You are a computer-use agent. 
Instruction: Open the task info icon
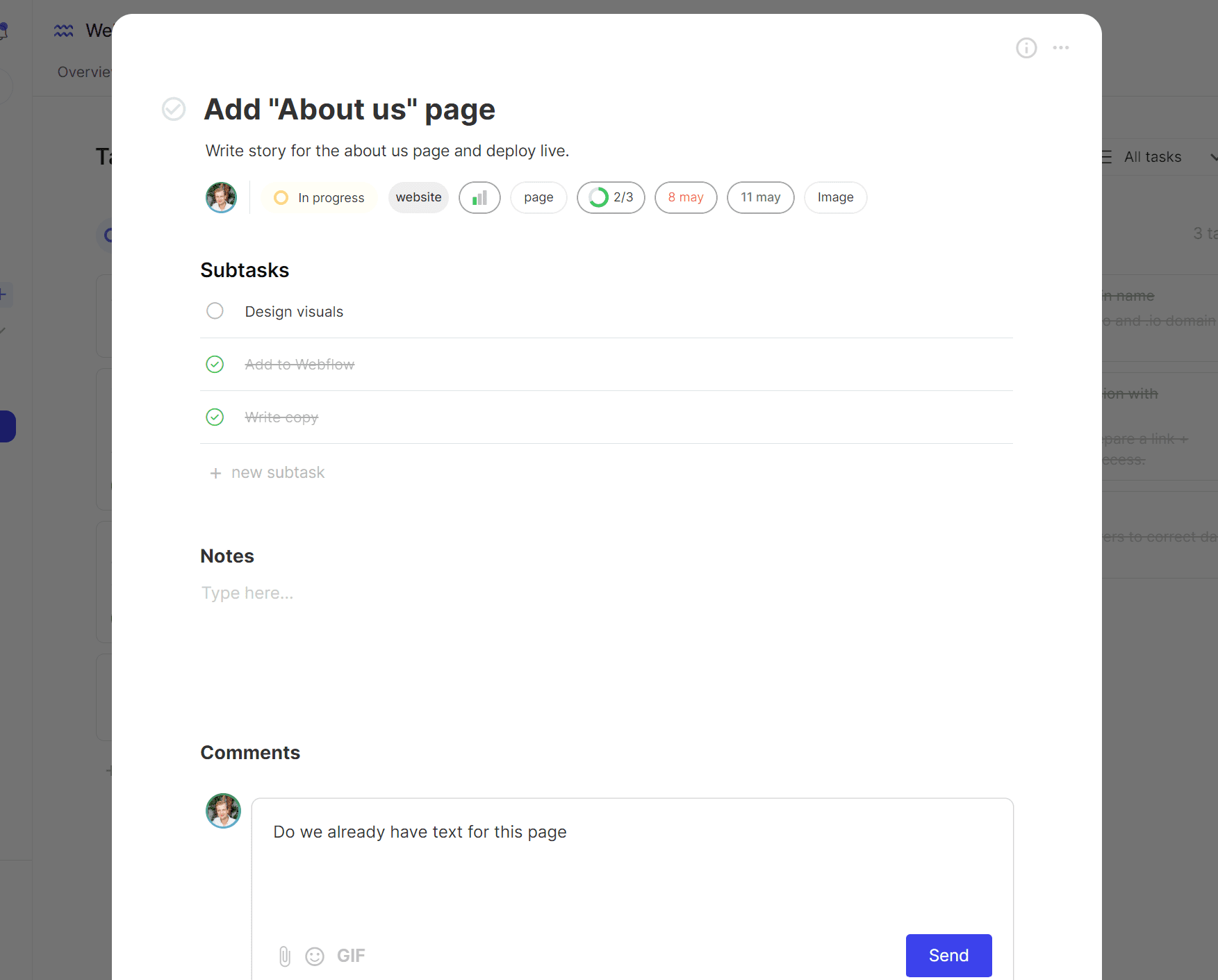(x=1026, y=48)
